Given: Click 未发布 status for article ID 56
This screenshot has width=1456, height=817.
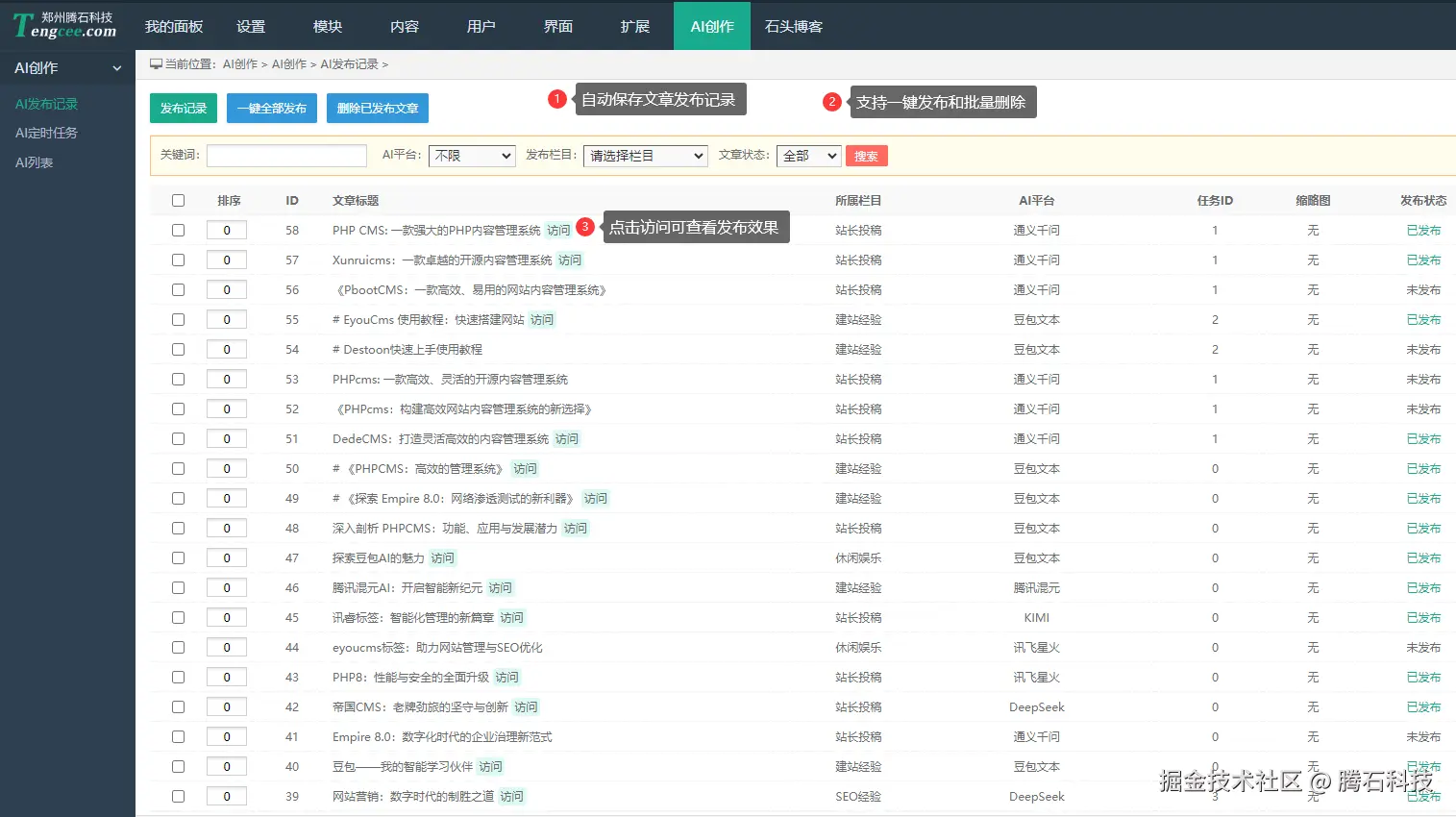Looking at the screenshot, I should (x=1423, y=290).
